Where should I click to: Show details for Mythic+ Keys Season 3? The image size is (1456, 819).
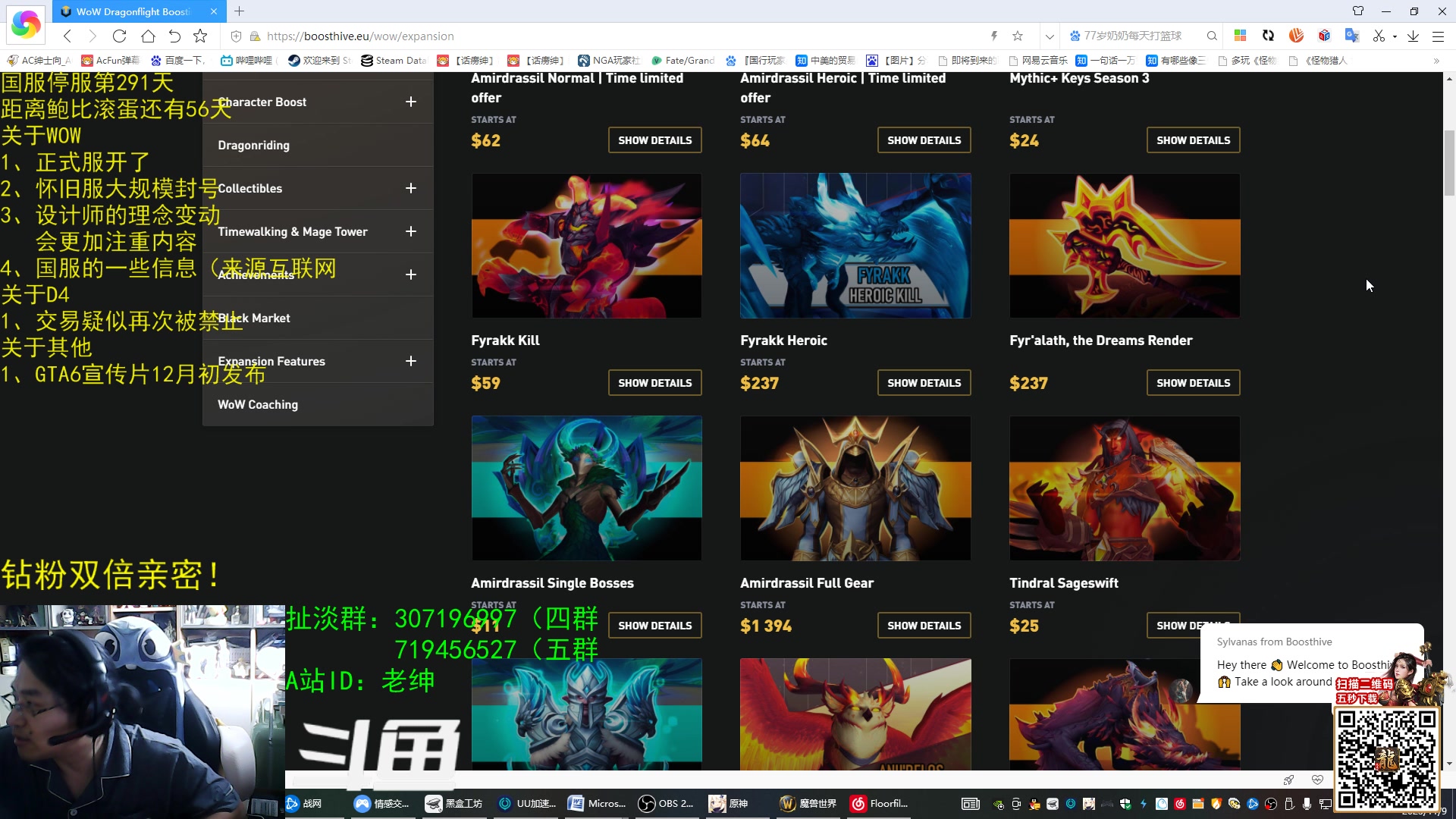1193,140
